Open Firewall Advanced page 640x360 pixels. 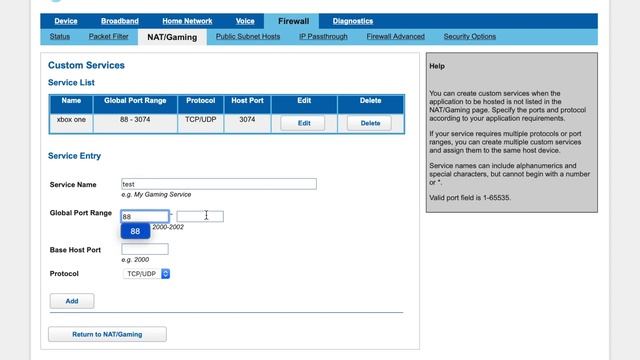click(x=396, y=36)
